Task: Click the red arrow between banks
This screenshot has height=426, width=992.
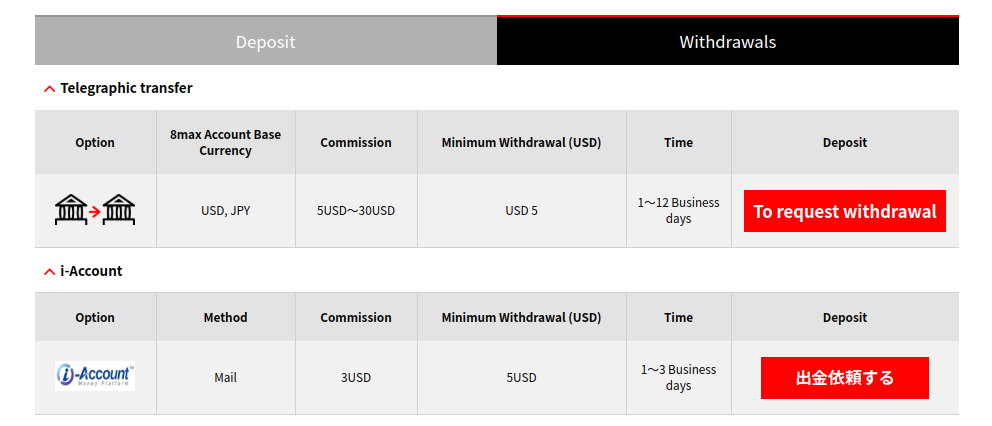Action: [95, 212]
